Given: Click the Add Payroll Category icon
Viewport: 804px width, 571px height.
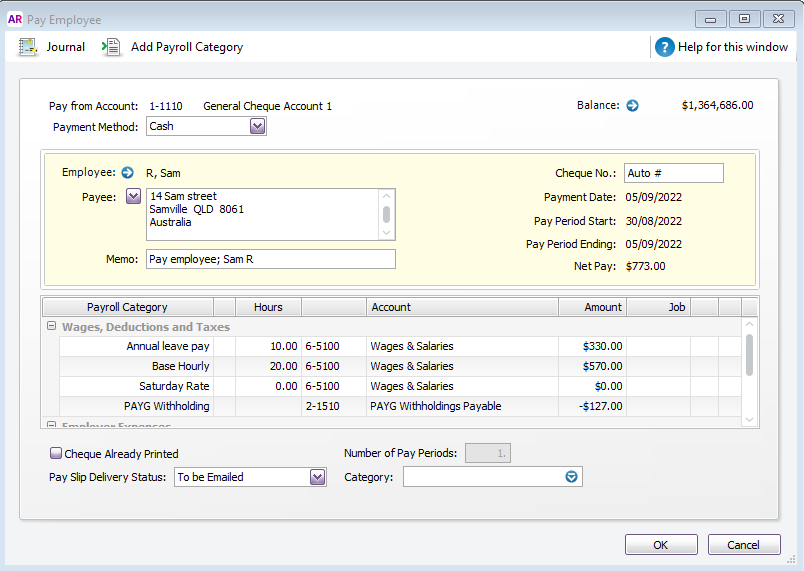Looking at the screenshot, I should pos(112,47).
